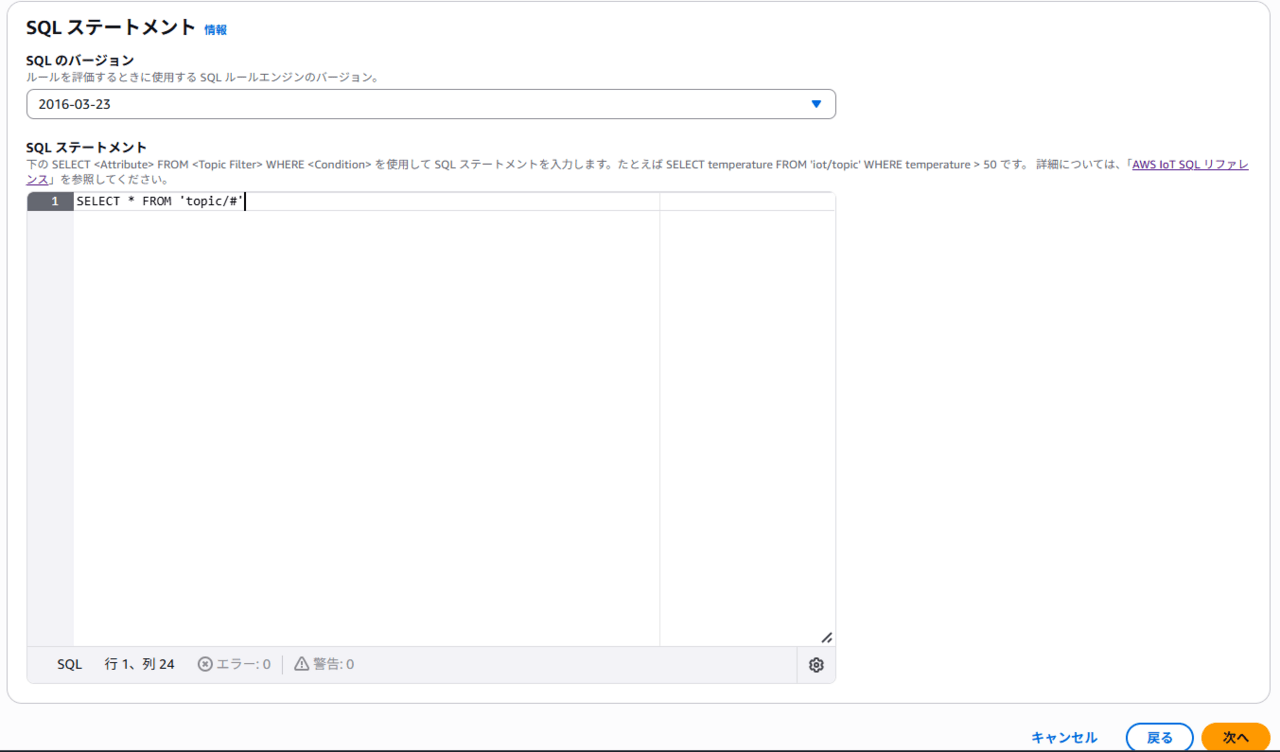This screenshot has height=752, width=1280.
Task: Click the SQL language label in status bar
Action: click(70, 664)
